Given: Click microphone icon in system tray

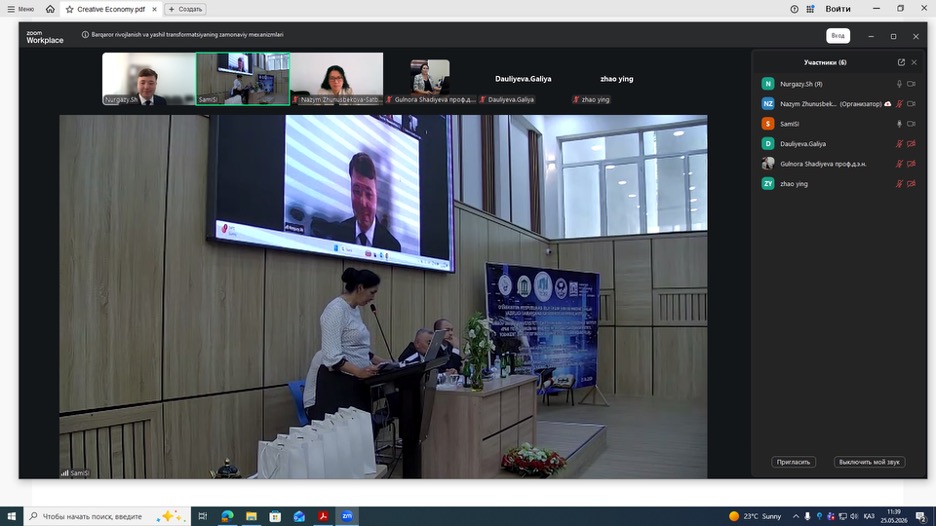Looking at the screenshot, I should point(807,516).
